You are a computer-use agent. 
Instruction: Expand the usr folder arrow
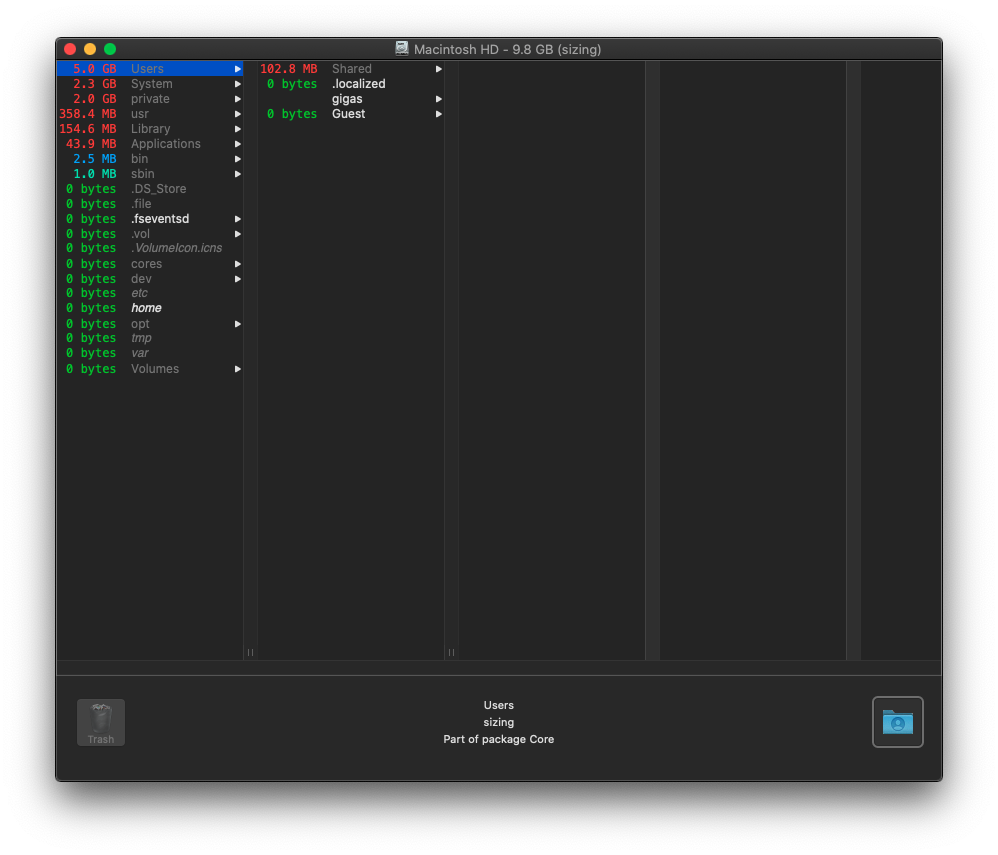(237, 114)
